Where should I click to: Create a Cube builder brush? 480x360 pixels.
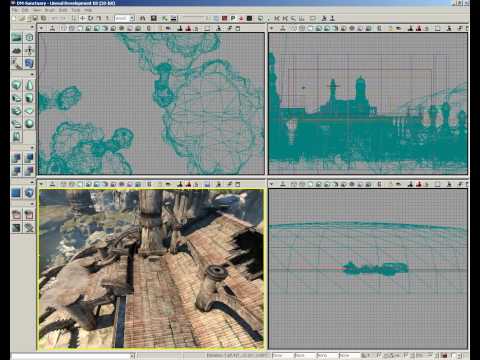point(17,85)
